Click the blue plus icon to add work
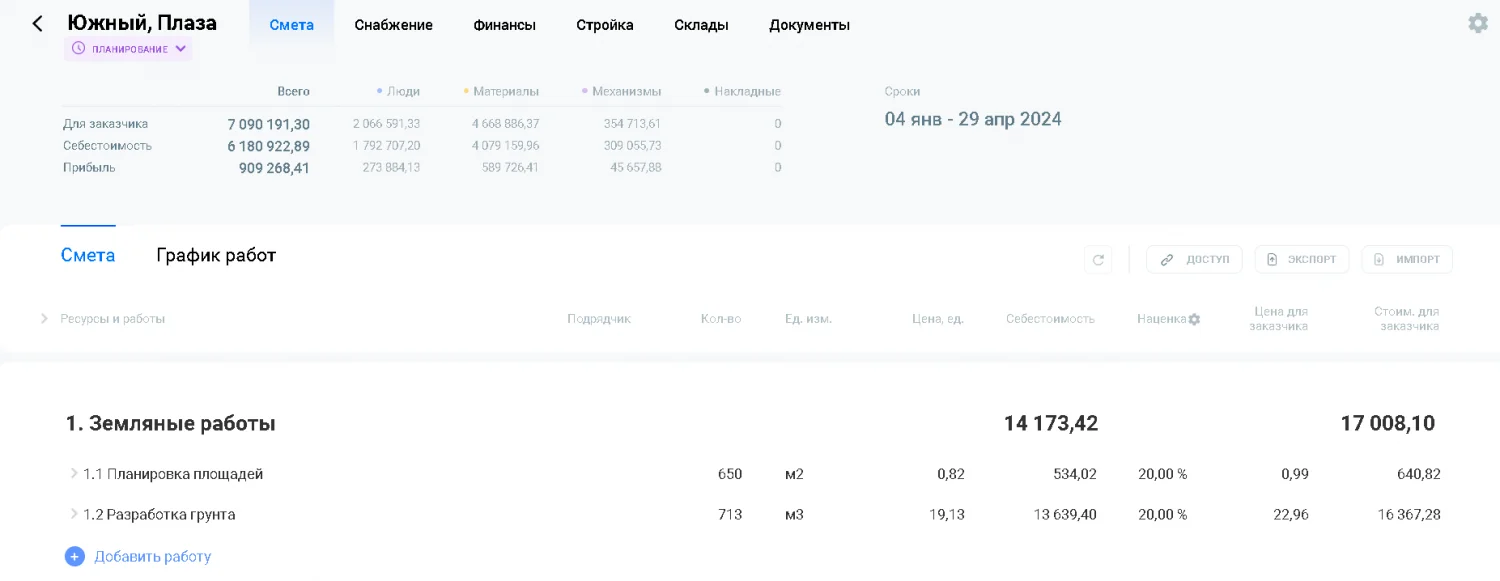 pyautogui.click(x=75, y=557)
